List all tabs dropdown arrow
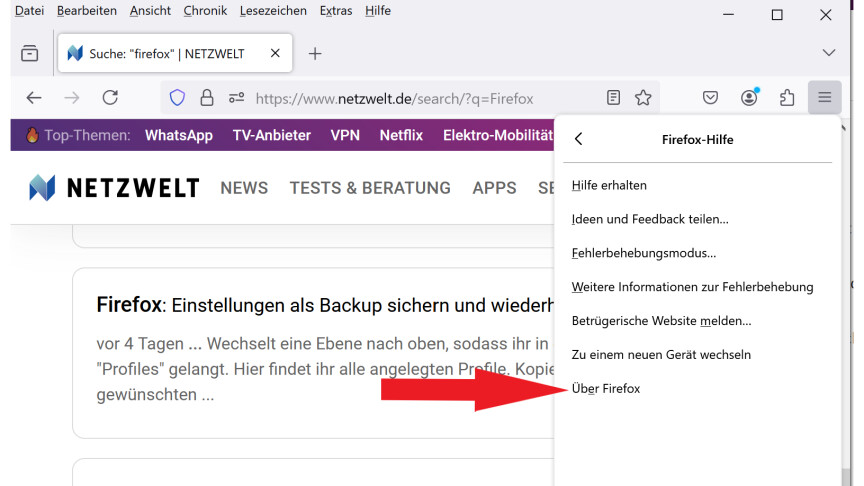This screenshot has height=486, width=864. (829, 53)
